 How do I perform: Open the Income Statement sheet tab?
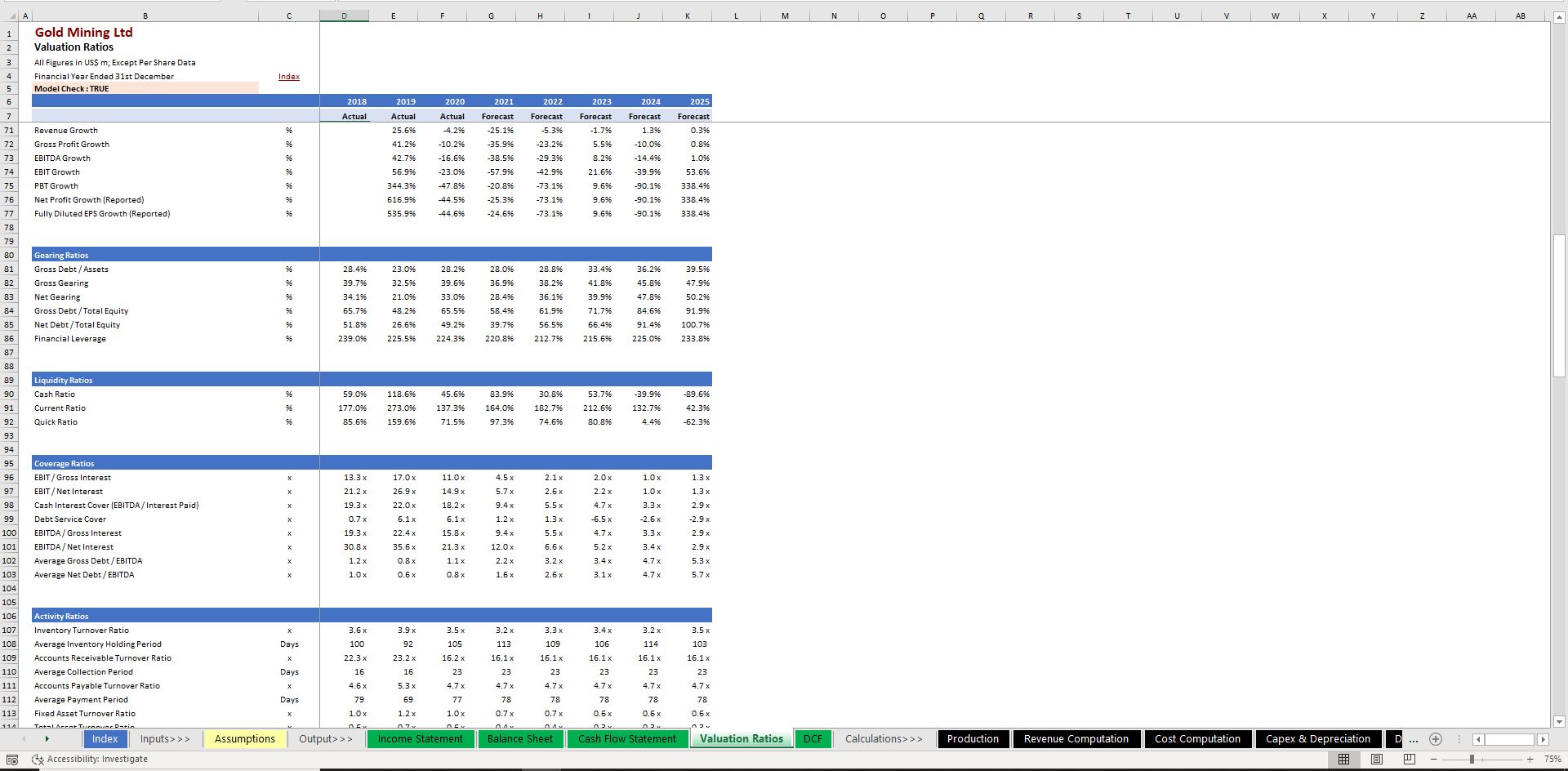420,738
